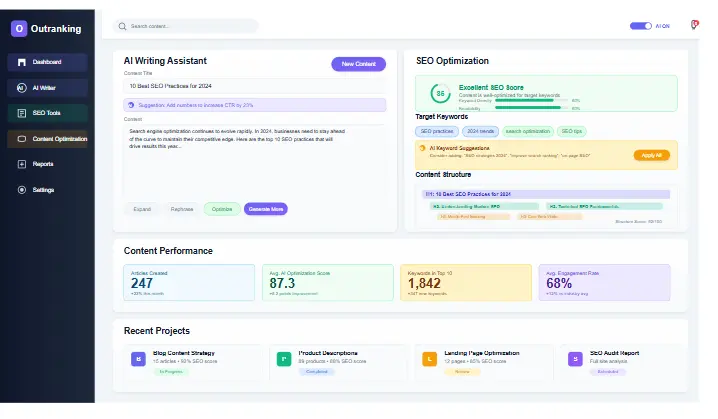718x419 pixels.
Task: Click the 'In Progress' status badge
Action: pos(171,372)
